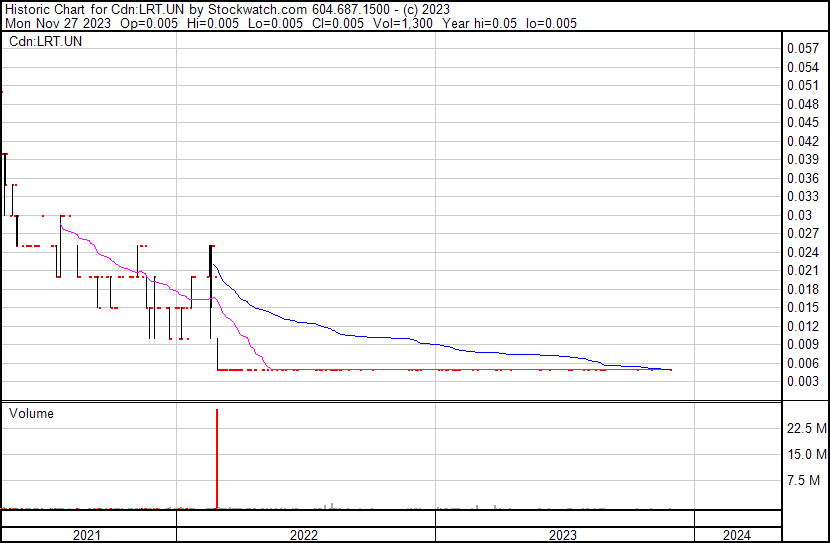830x543 pixels.
Task: Click the Volume panel label
Action: click(31, 414)
